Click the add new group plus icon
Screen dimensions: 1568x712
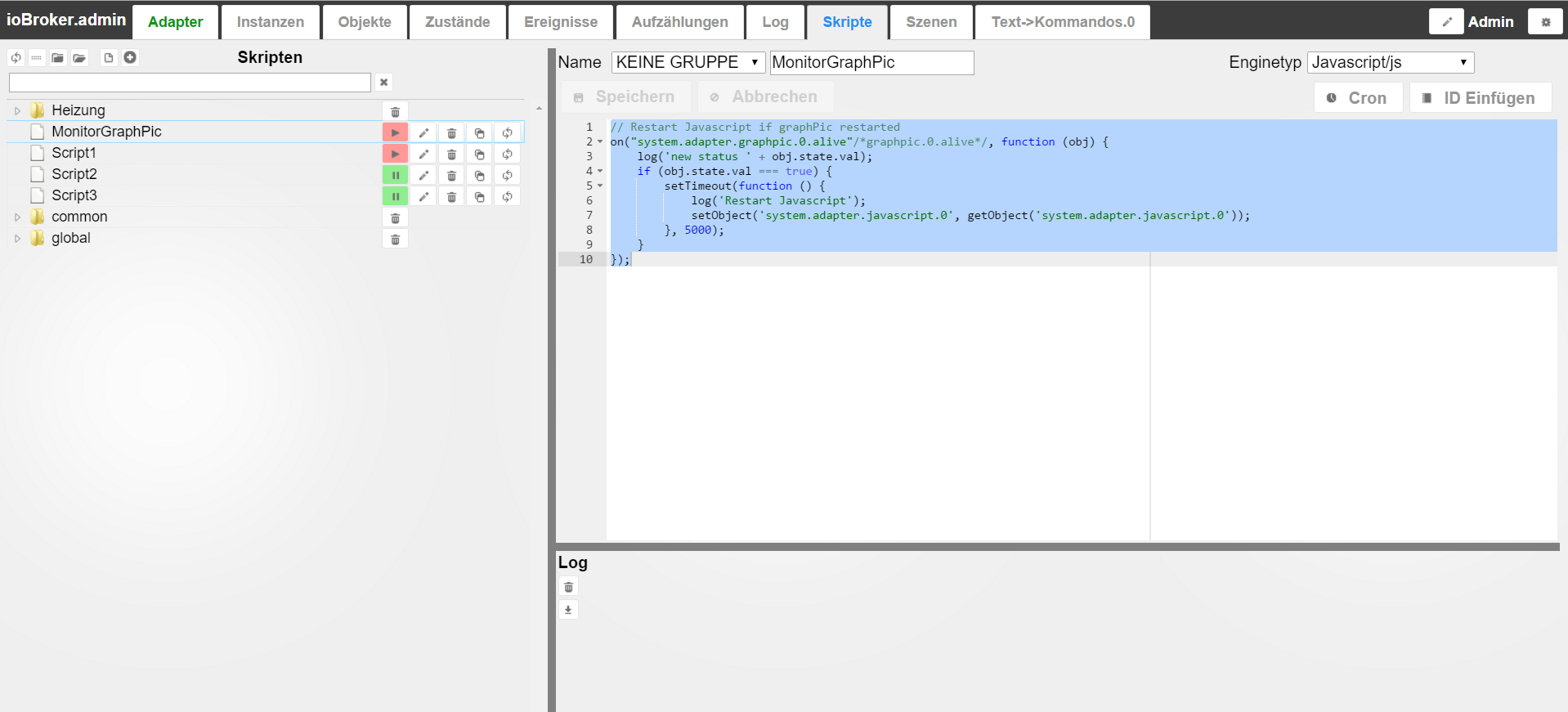pos(130,58)
